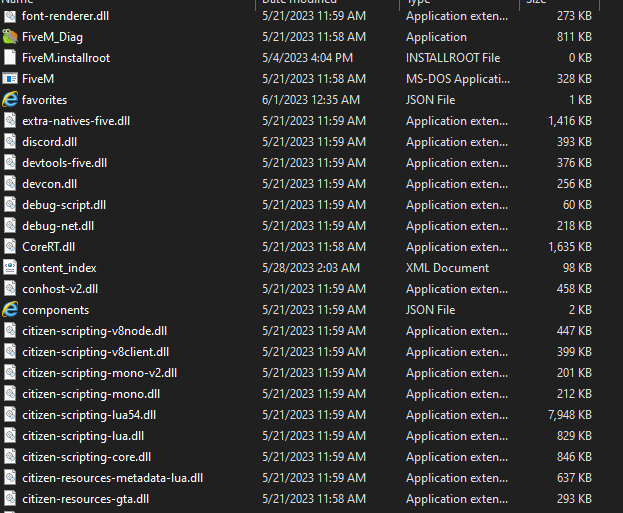Select the citizen-scripting-core.dll file name
Image resolution: width=623 pixels, height=513 pixels.
87,457
